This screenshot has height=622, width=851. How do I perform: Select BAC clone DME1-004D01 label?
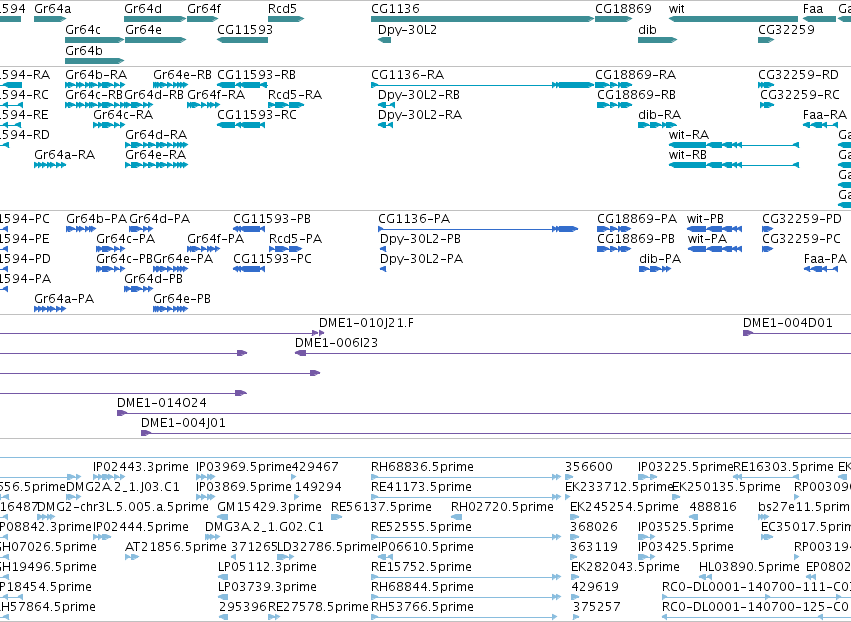788,323
